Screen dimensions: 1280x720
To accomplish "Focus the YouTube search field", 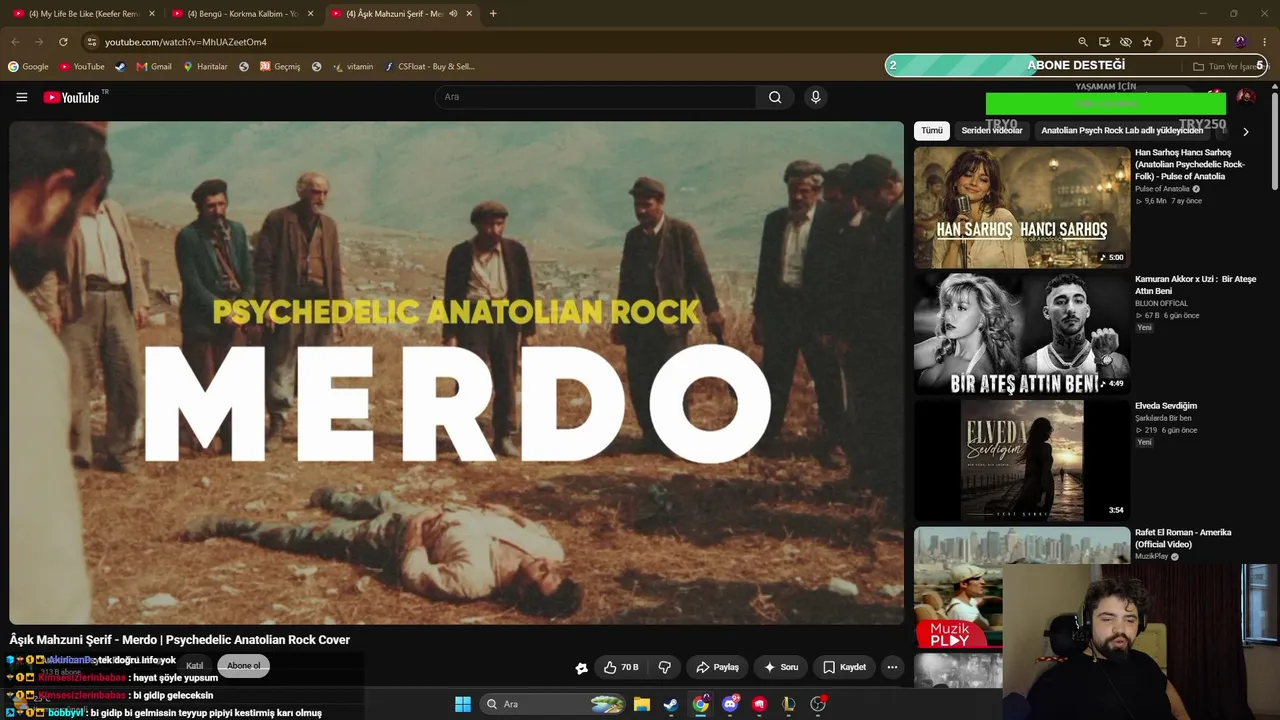I will pyautogui.click(x=595, y=97).
